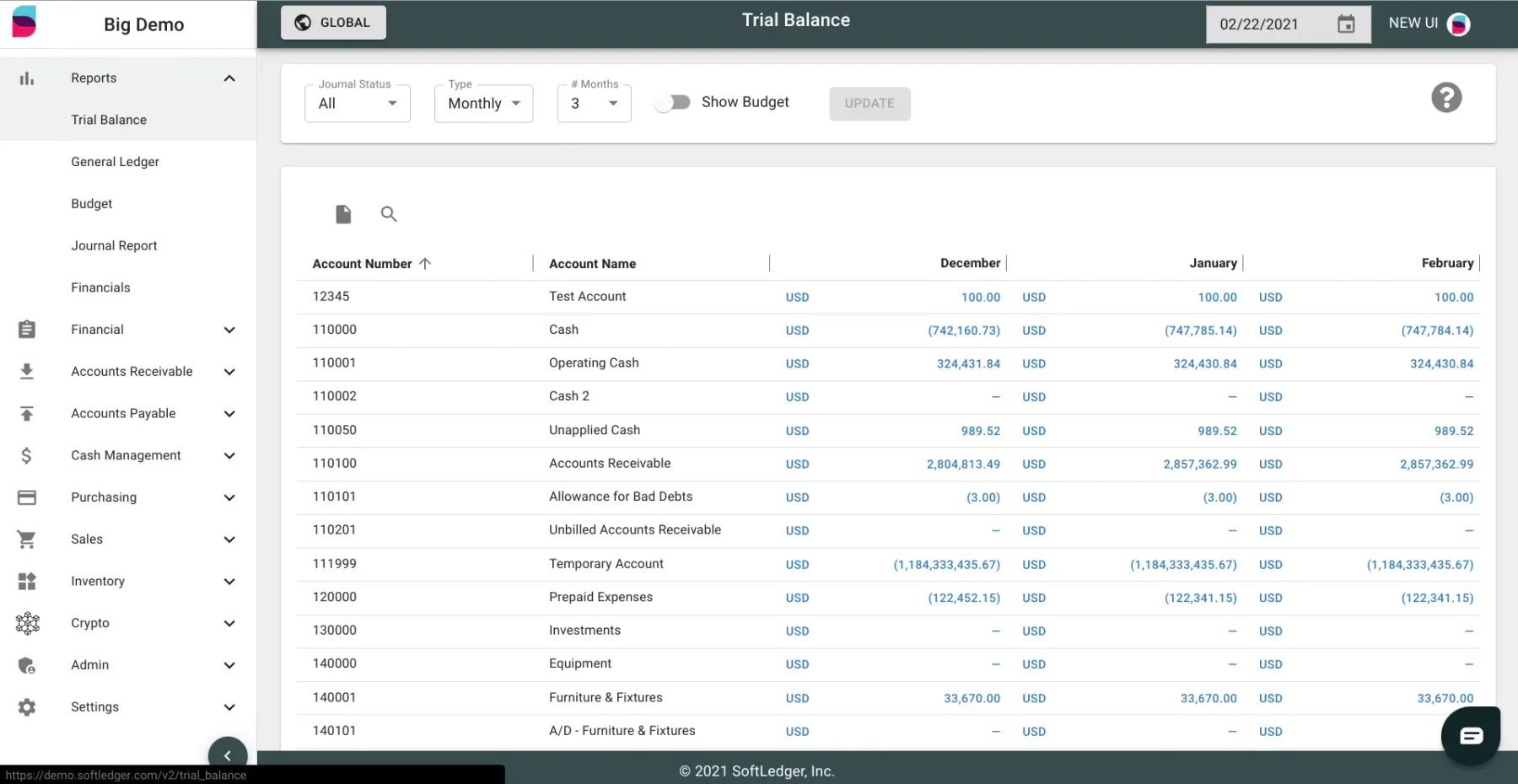Screen dimensions: 1518x784
Task: Open the chat support bubble
Action: click(1471, 736)
